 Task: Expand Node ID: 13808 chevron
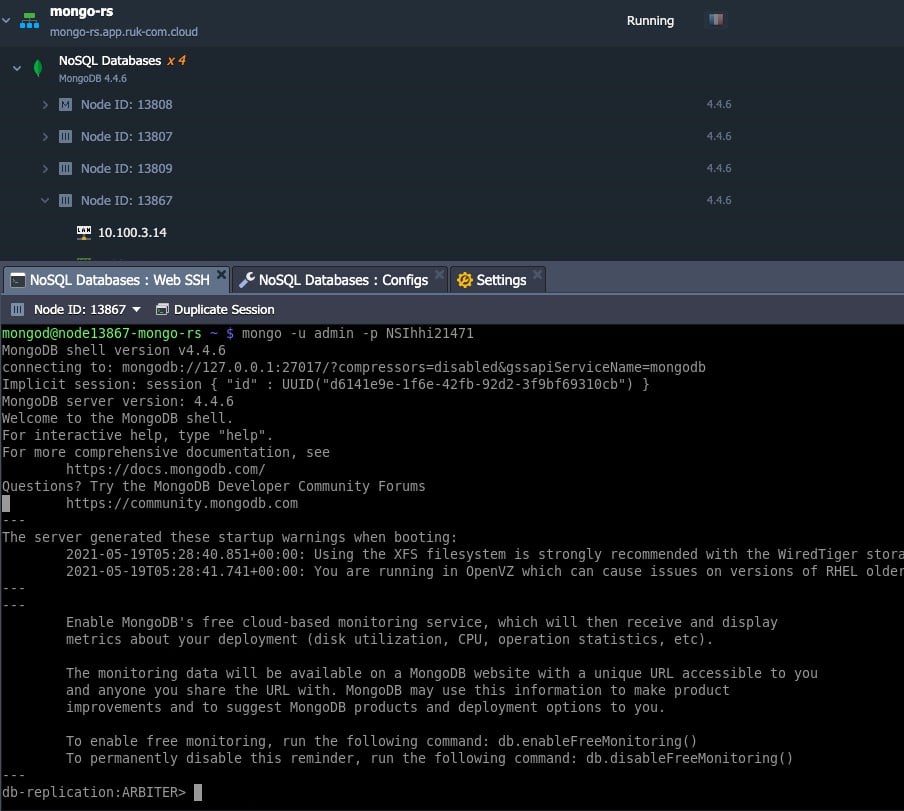45,104
